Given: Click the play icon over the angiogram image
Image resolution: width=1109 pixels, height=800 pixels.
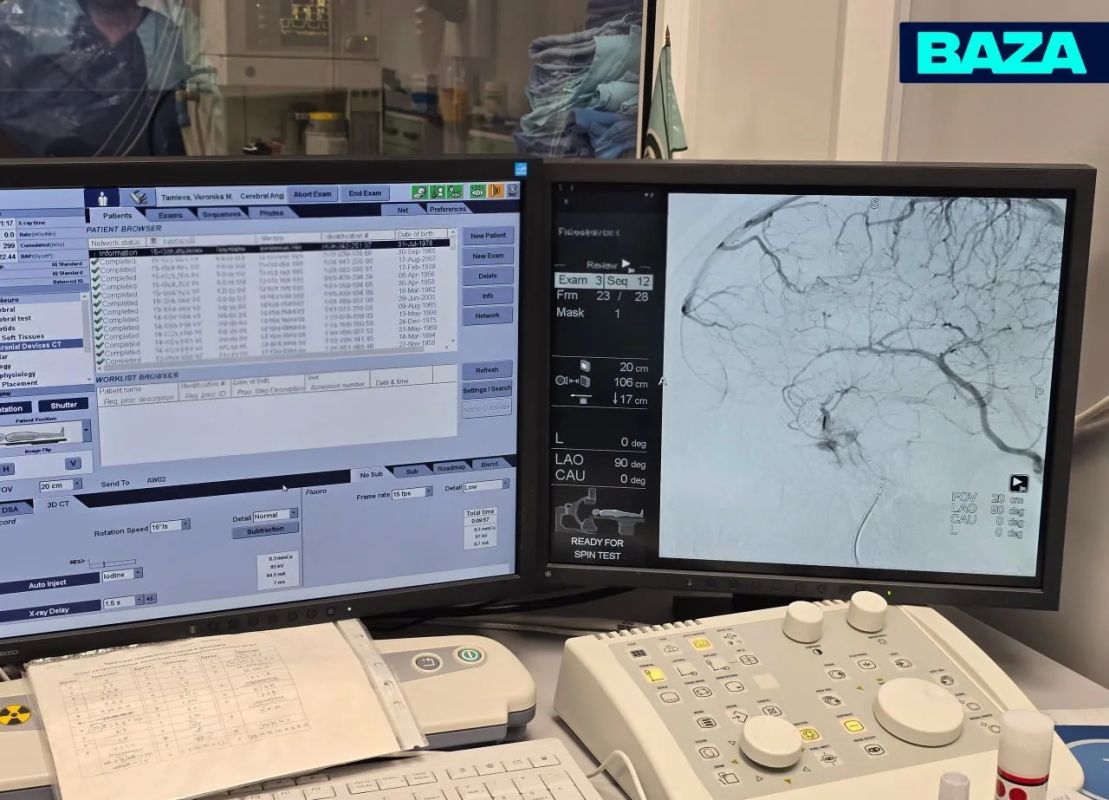Looking at the screenshot, I should (1018, 482).
